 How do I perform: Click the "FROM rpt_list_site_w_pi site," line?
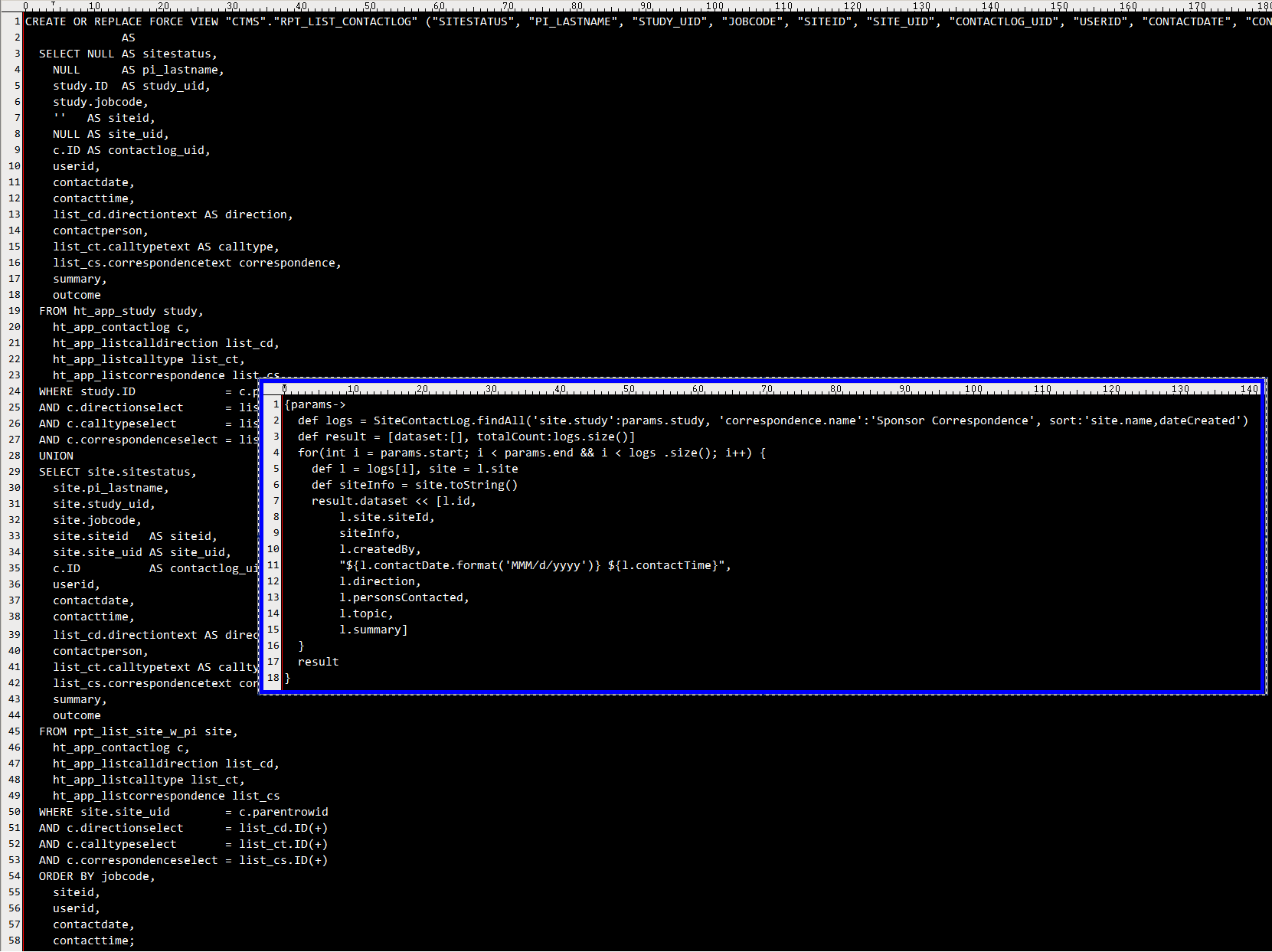point(139,731)
